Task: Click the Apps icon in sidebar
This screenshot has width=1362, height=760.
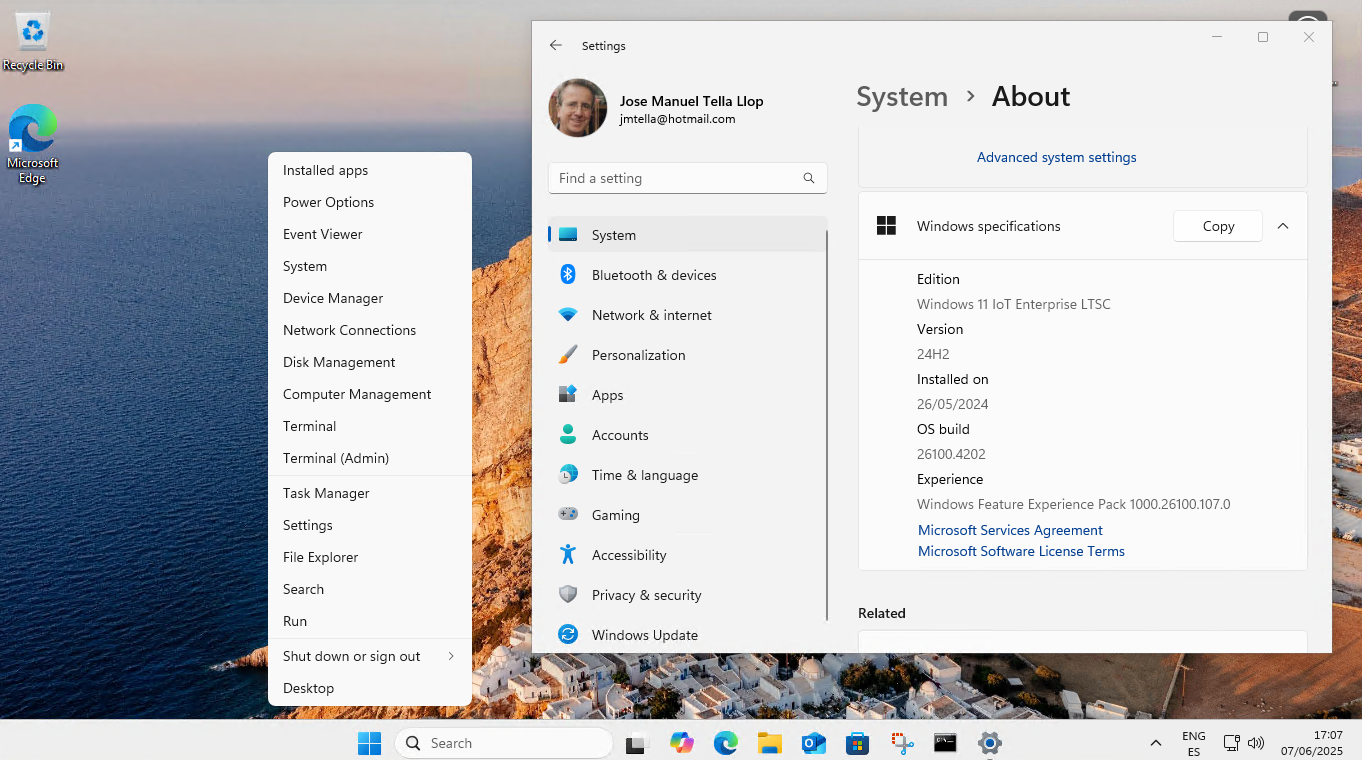Action: [x=567, y=395]
